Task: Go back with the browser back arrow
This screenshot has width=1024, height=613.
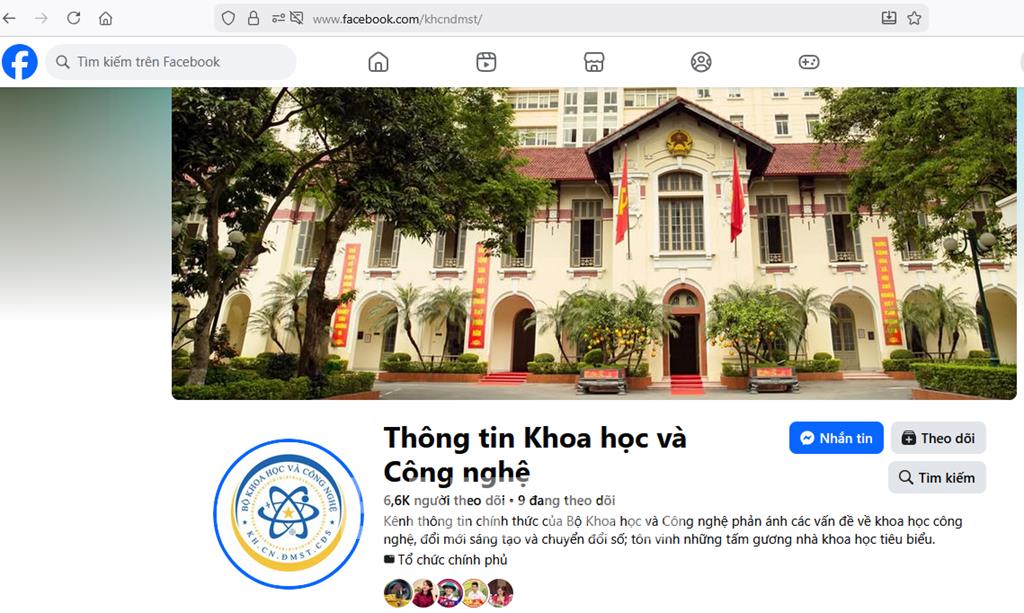Action: click(x=9, y=18)
